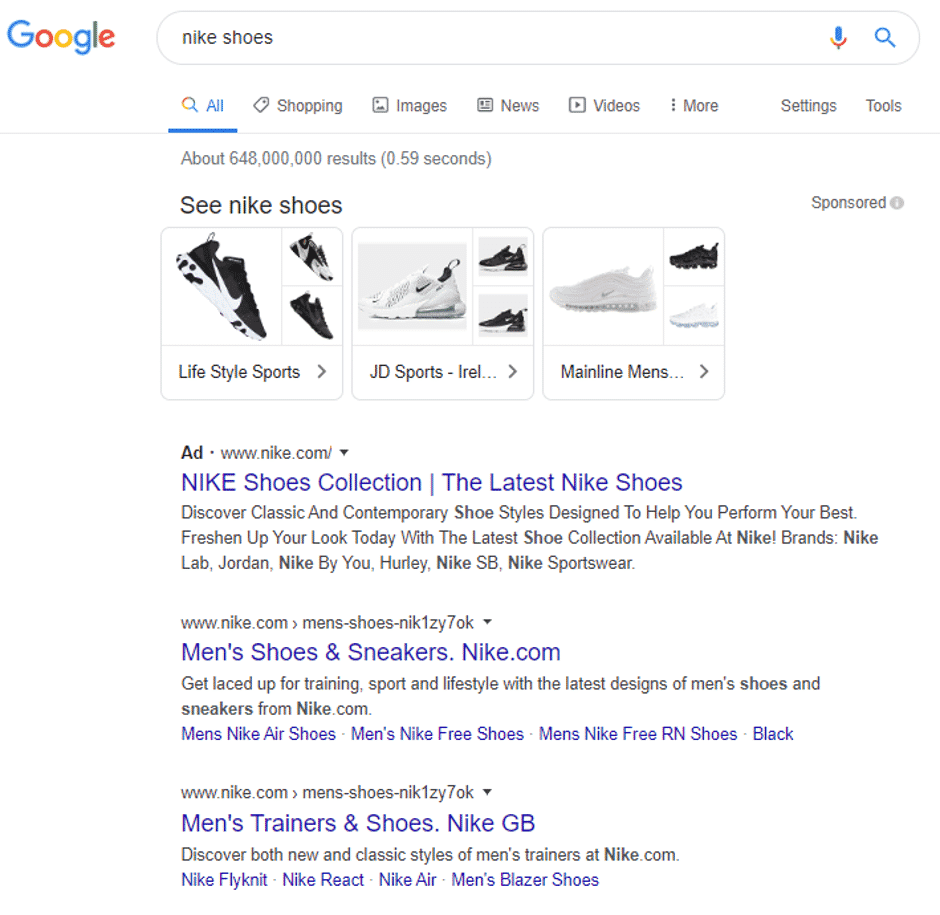Click the Google logo
Screen dimensions: 940x915
(61, 37)
